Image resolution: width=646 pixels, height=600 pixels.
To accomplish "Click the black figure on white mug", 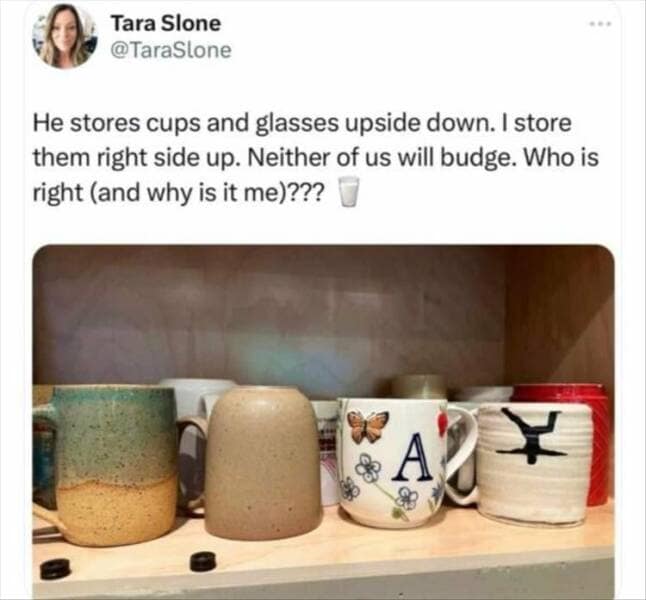I will pos(533,435).
